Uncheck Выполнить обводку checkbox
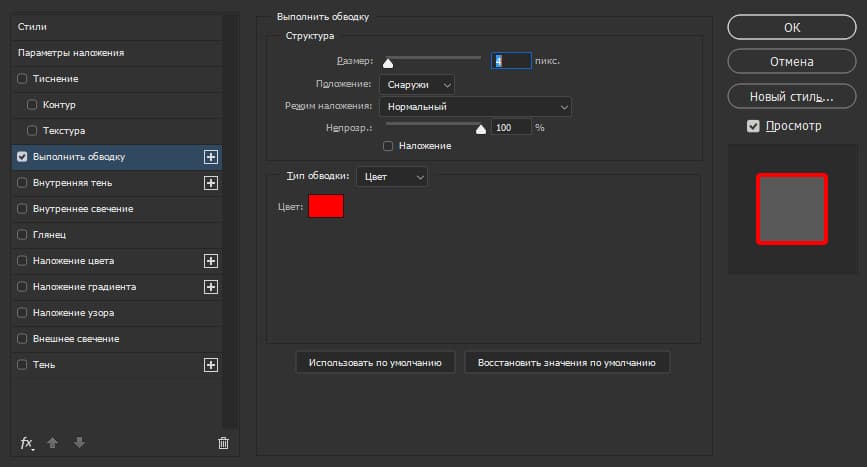867x467 pixels. click(x=22, y=156)
